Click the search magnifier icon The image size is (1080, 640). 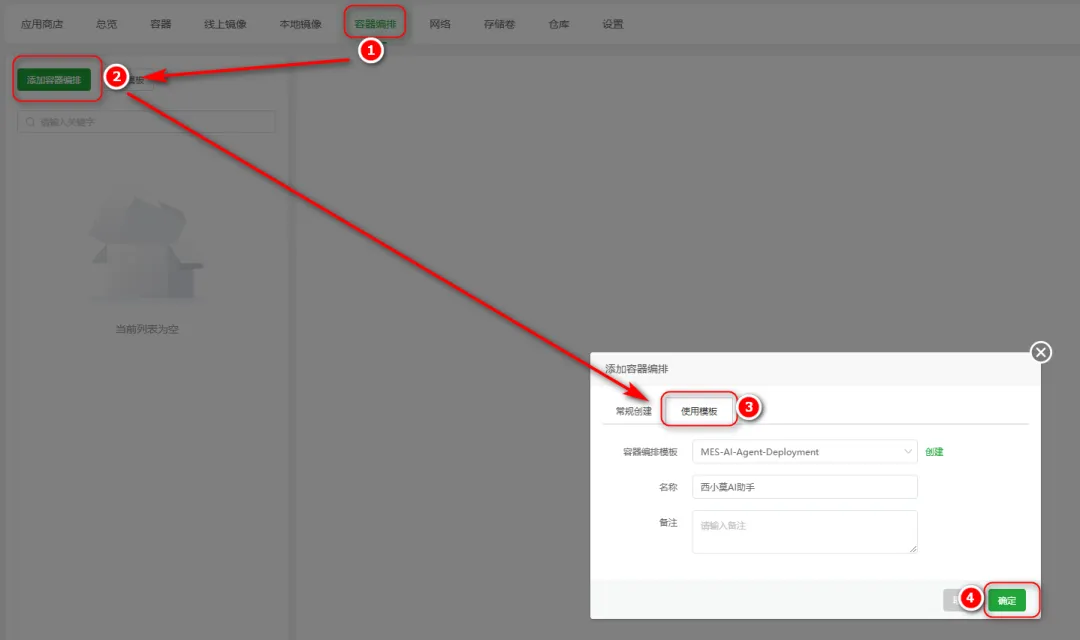[x=30, y=122]
